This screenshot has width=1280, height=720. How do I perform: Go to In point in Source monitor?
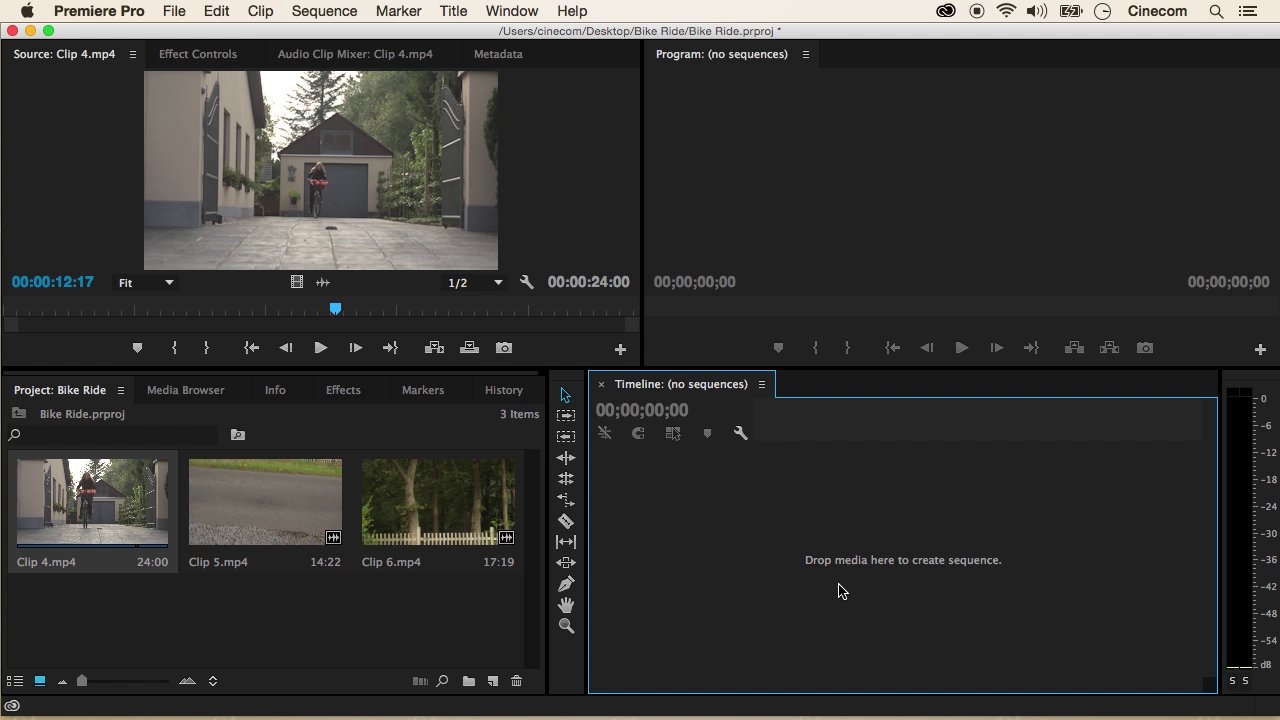(x=251, y=348)
